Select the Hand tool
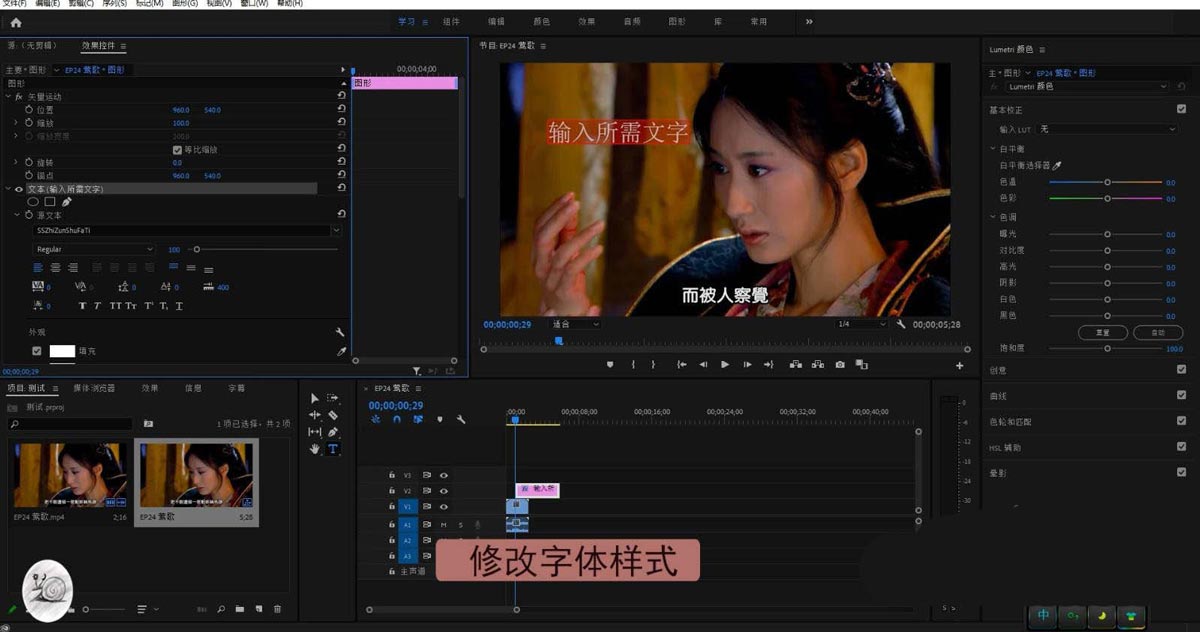The width and height of the screenshot is (1200, 632). (x=315, y=449)
